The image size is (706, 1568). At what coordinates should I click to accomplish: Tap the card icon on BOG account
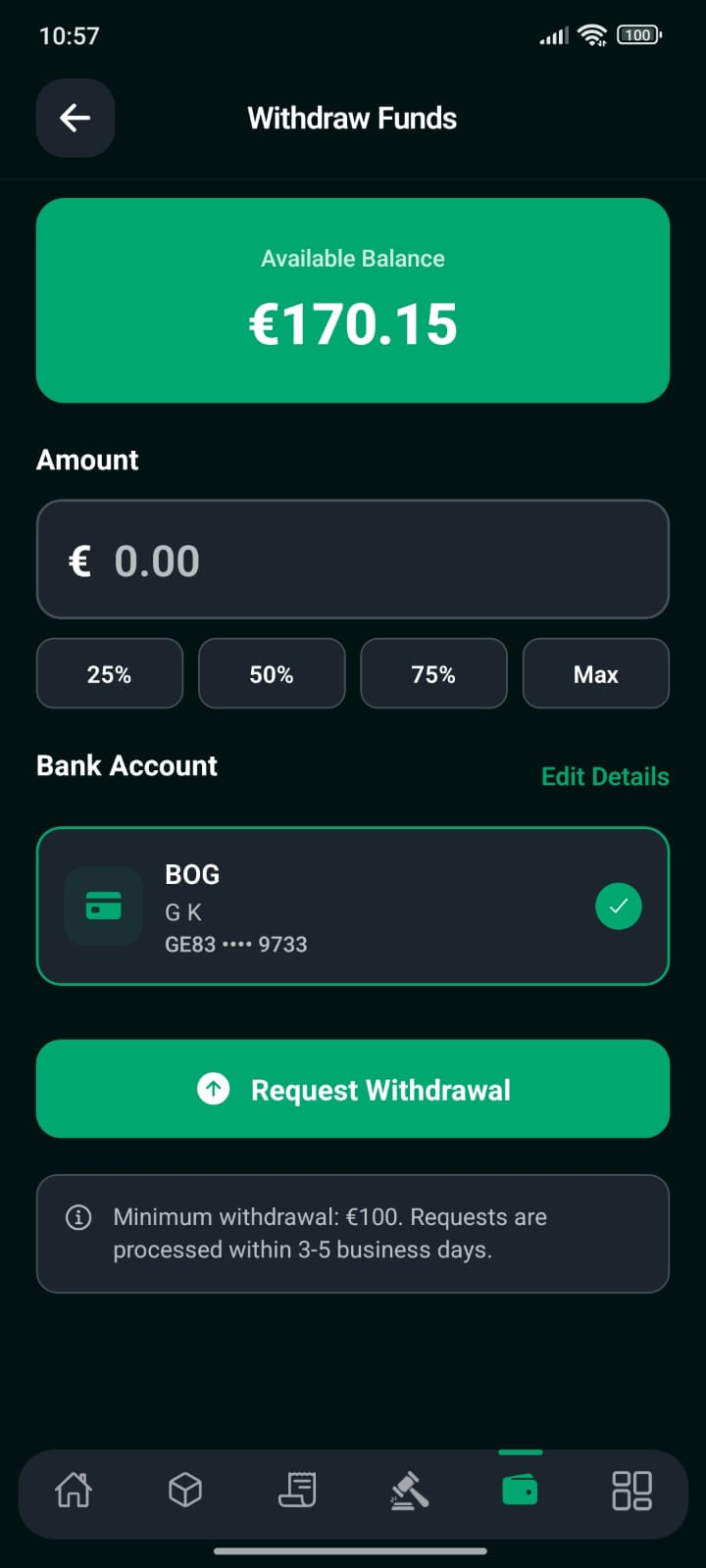104,906
